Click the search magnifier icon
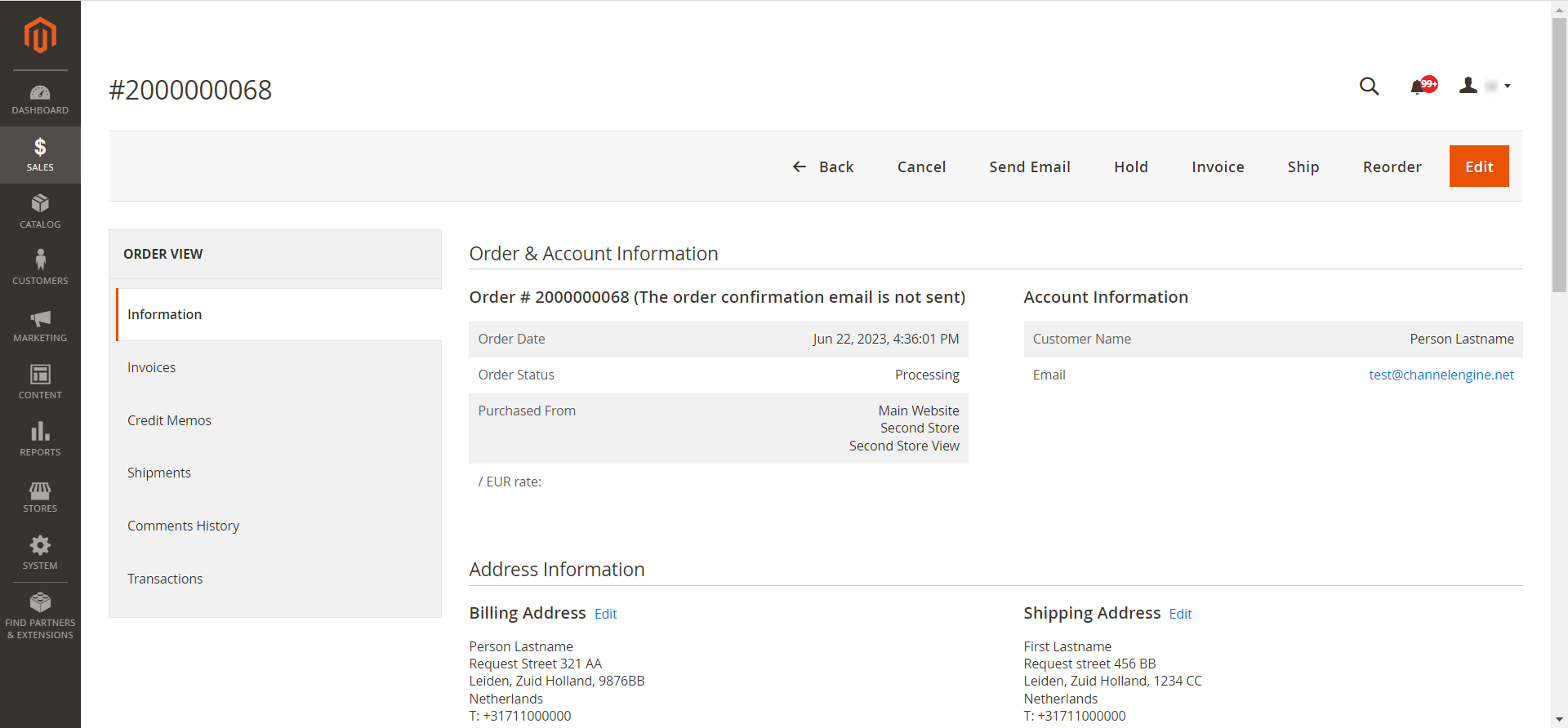This screenshot has width=1568, height=728. [x=1369, y=87]
